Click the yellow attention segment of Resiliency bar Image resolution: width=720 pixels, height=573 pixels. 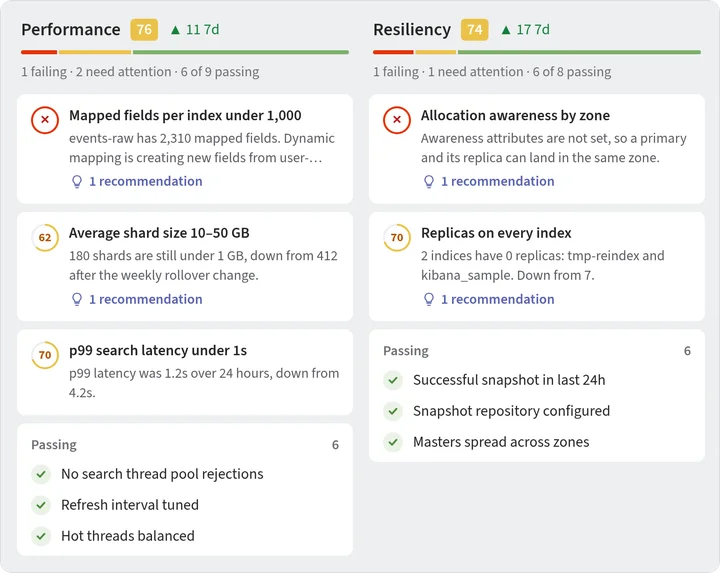coord(436,52)
